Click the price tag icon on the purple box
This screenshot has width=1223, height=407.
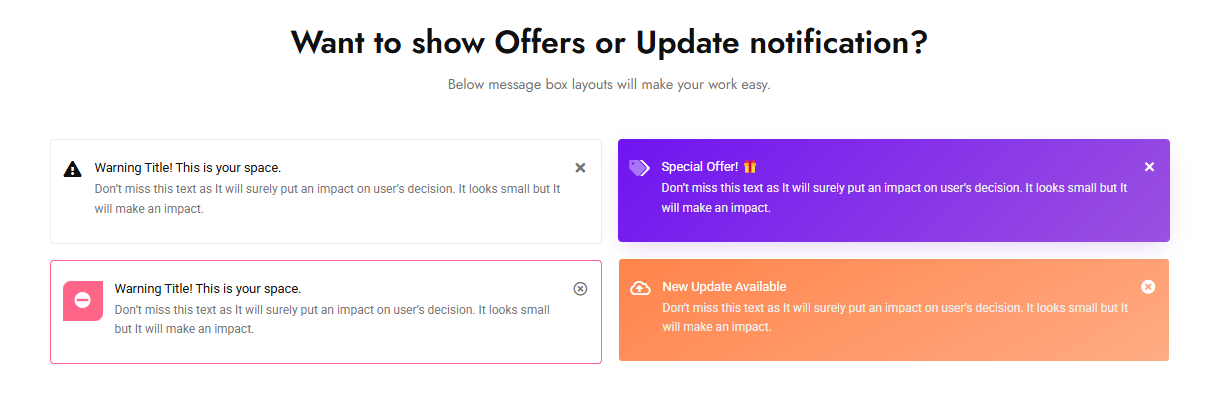tap(639, 167)
